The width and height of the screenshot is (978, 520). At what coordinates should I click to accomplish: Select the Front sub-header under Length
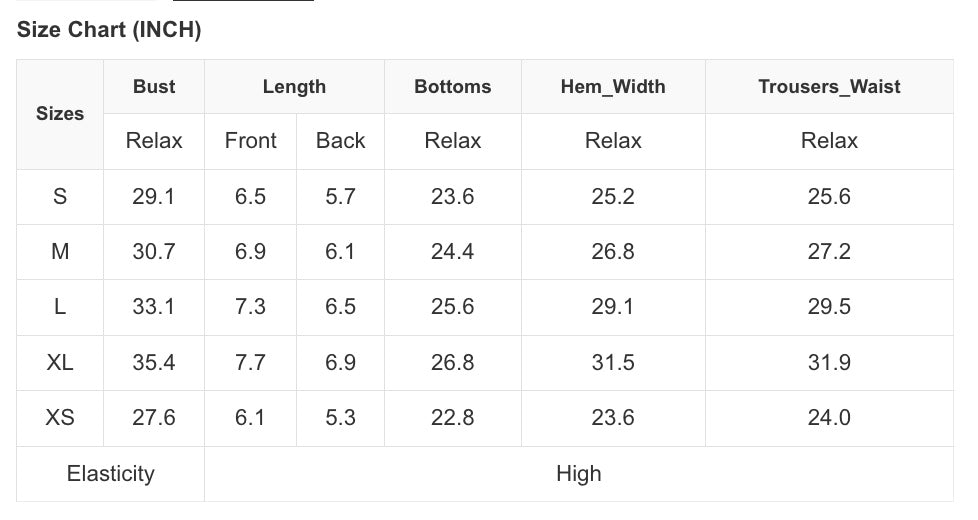point(250,141)
